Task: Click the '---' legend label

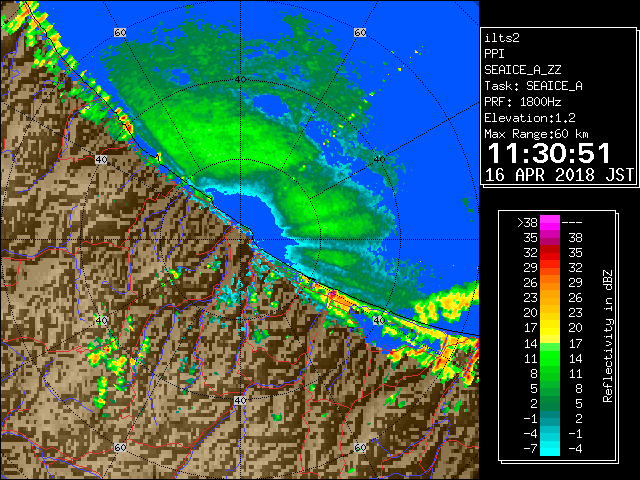Action: point(572,222)
